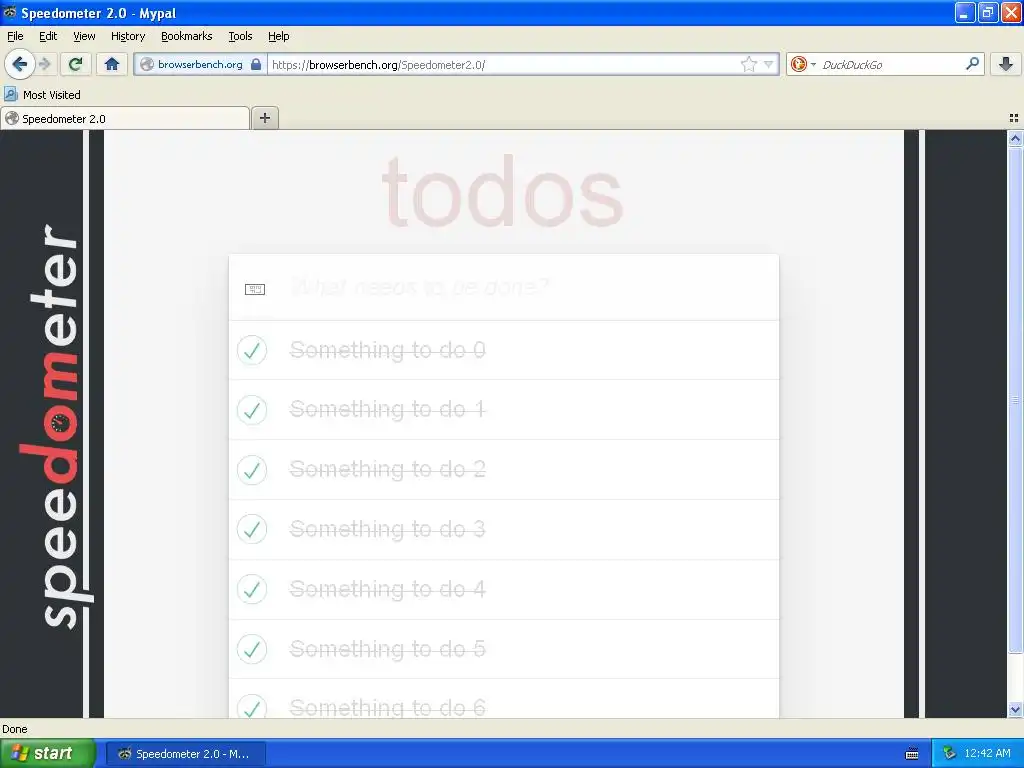The width and height of the screenshot is (1024, 768).
Task: Open the Edit menu
Action: (x=48, y=36)
